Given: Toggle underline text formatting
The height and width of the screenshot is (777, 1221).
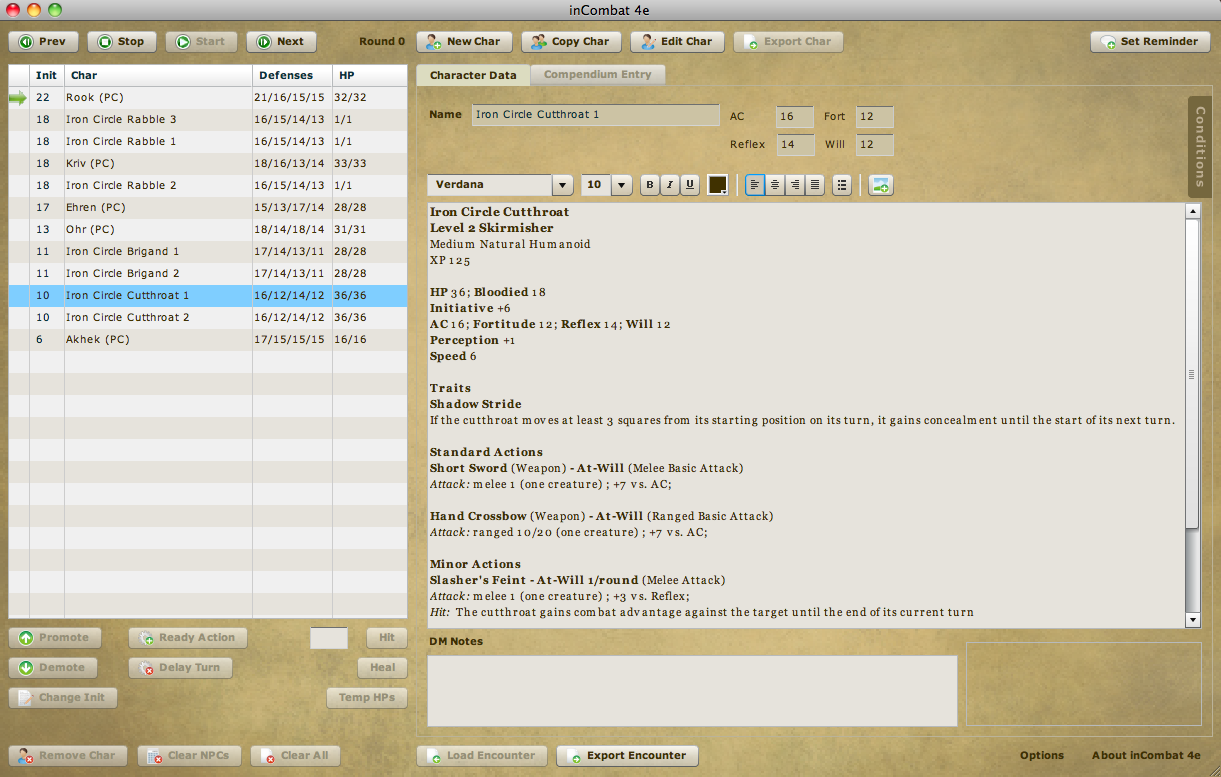Looking at the screenshot, I should [689, 185].
